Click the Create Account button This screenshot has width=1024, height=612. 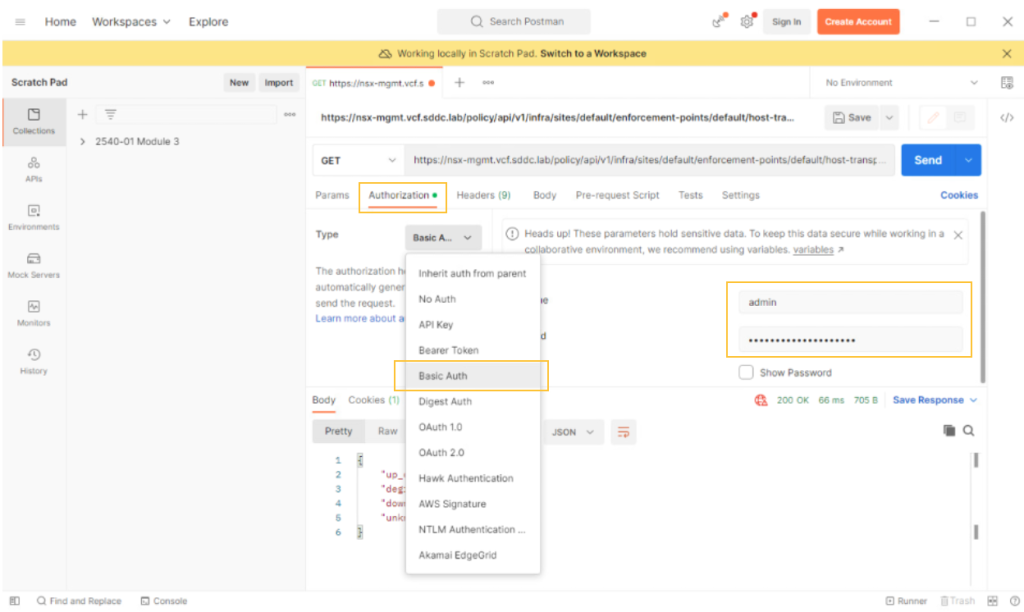(x=858, y=22)
